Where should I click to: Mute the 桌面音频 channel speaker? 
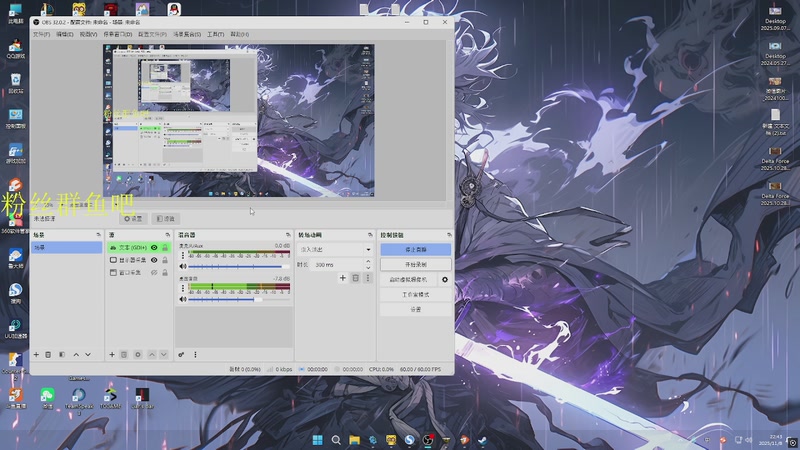183,299
